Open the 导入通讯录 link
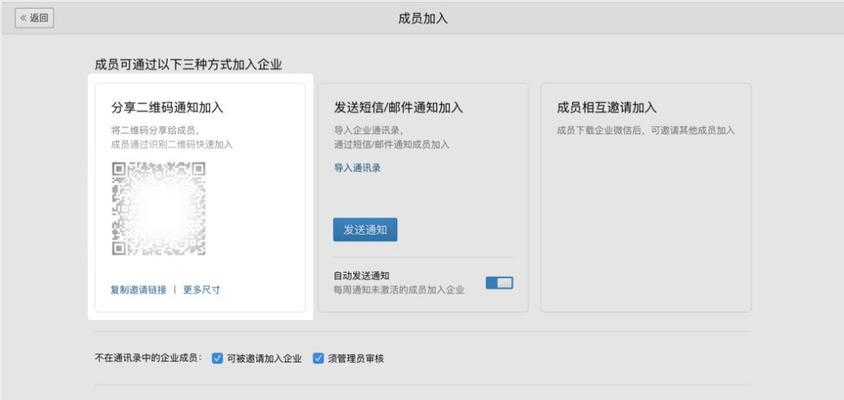844x400 pixels. coord(357,168)
